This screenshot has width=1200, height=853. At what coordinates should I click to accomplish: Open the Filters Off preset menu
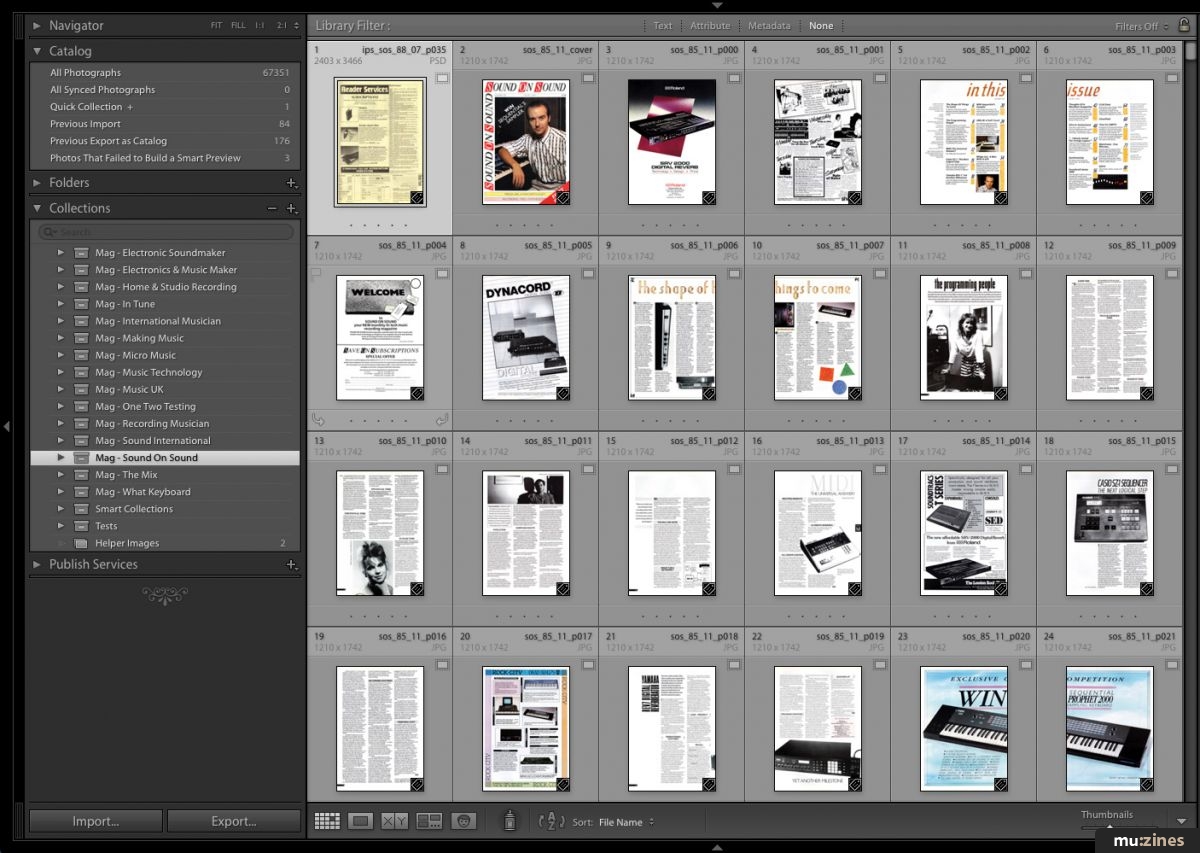click(x=1139, y=25)
